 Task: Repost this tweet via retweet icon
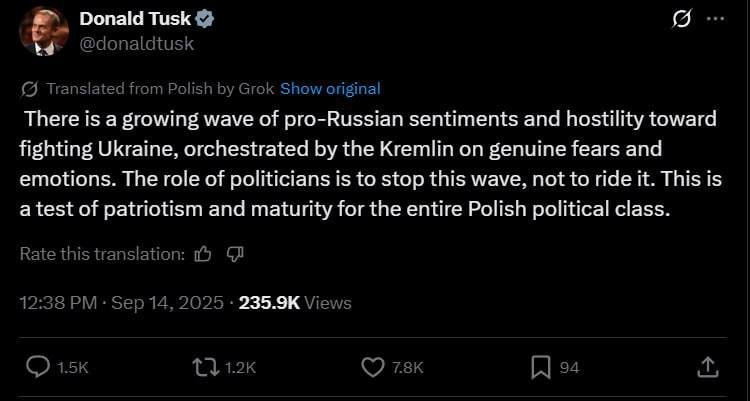pyautogui.click(x=206, y=367)
